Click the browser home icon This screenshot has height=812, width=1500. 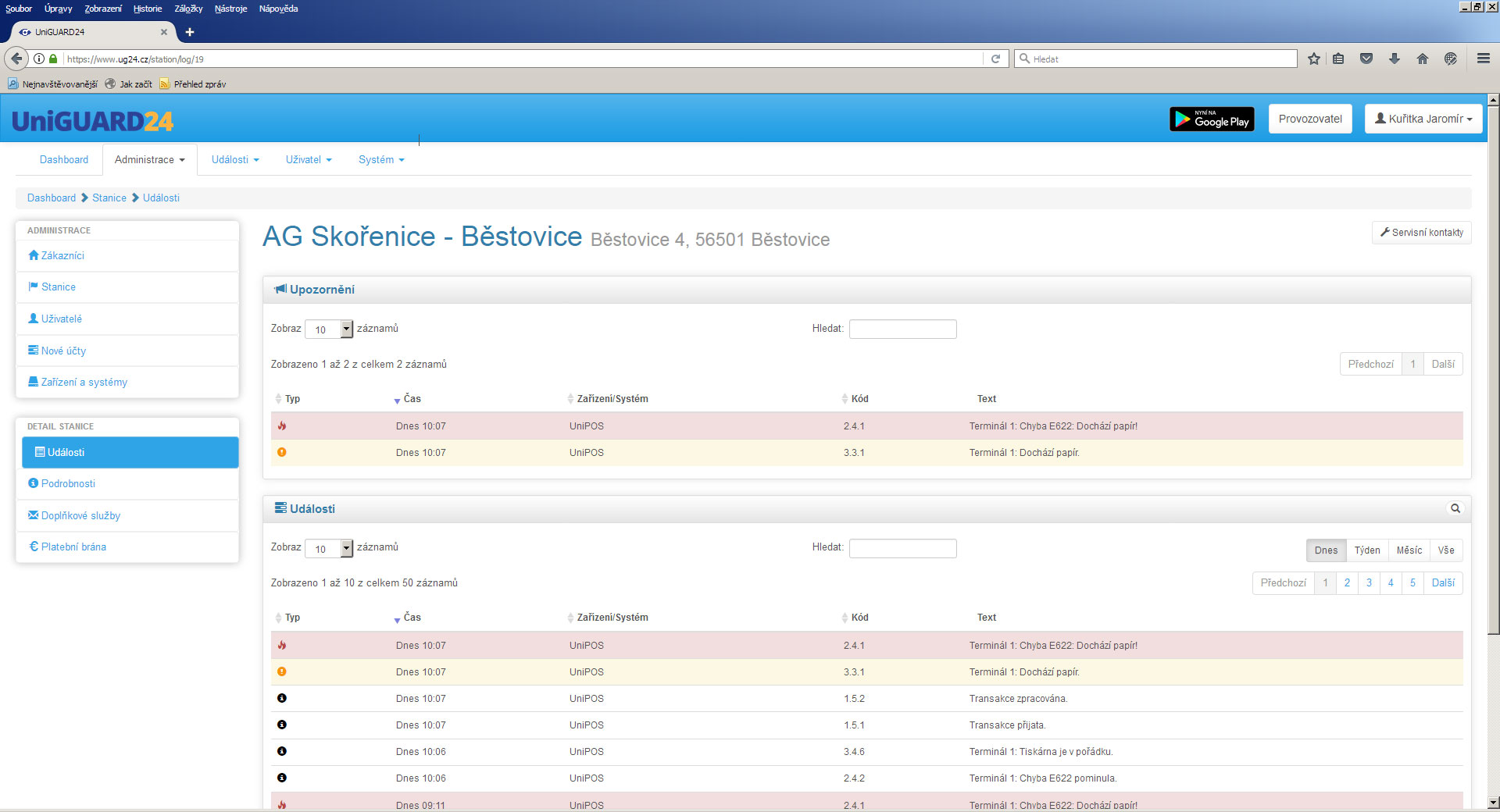point(1422,59)
